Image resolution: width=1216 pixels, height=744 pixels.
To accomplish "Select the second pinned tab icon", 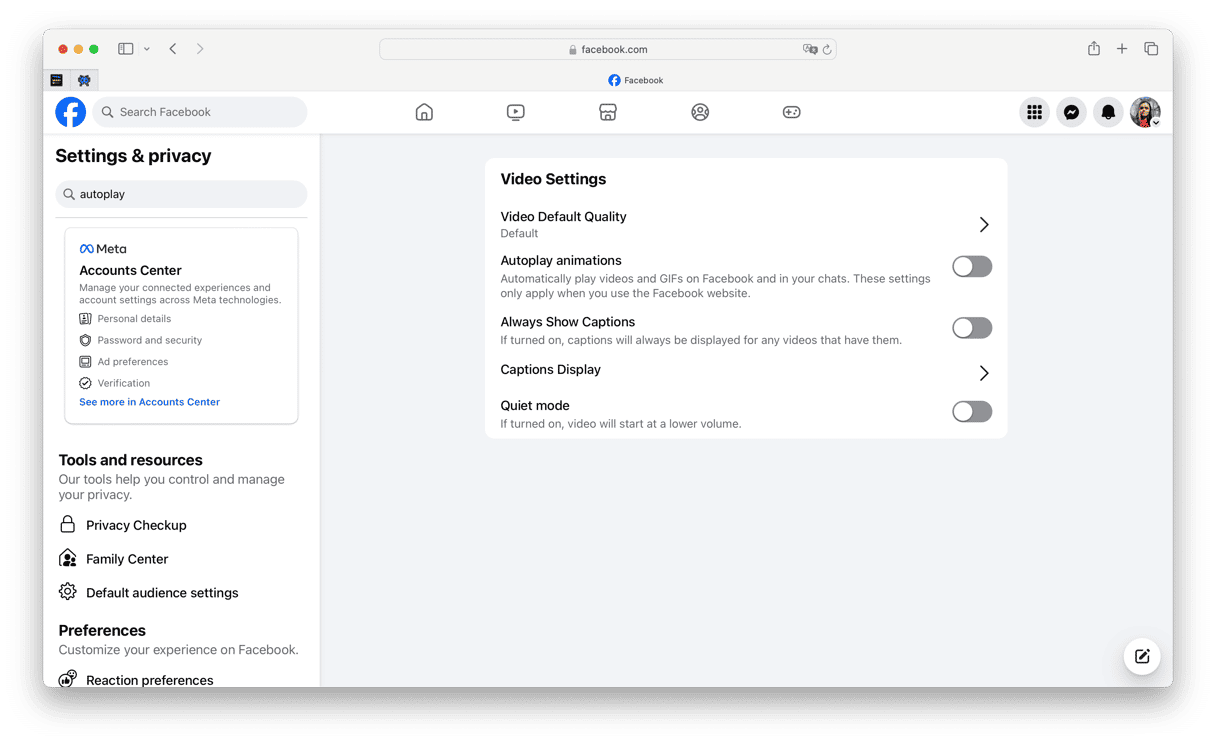I will 84,80.
